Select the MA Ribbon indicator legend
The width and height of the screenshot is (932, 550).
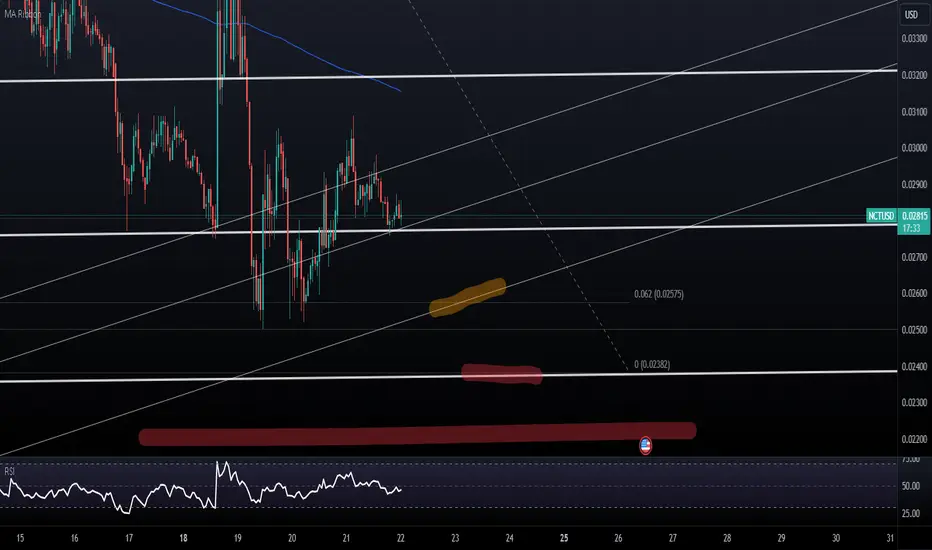point(23,14)
